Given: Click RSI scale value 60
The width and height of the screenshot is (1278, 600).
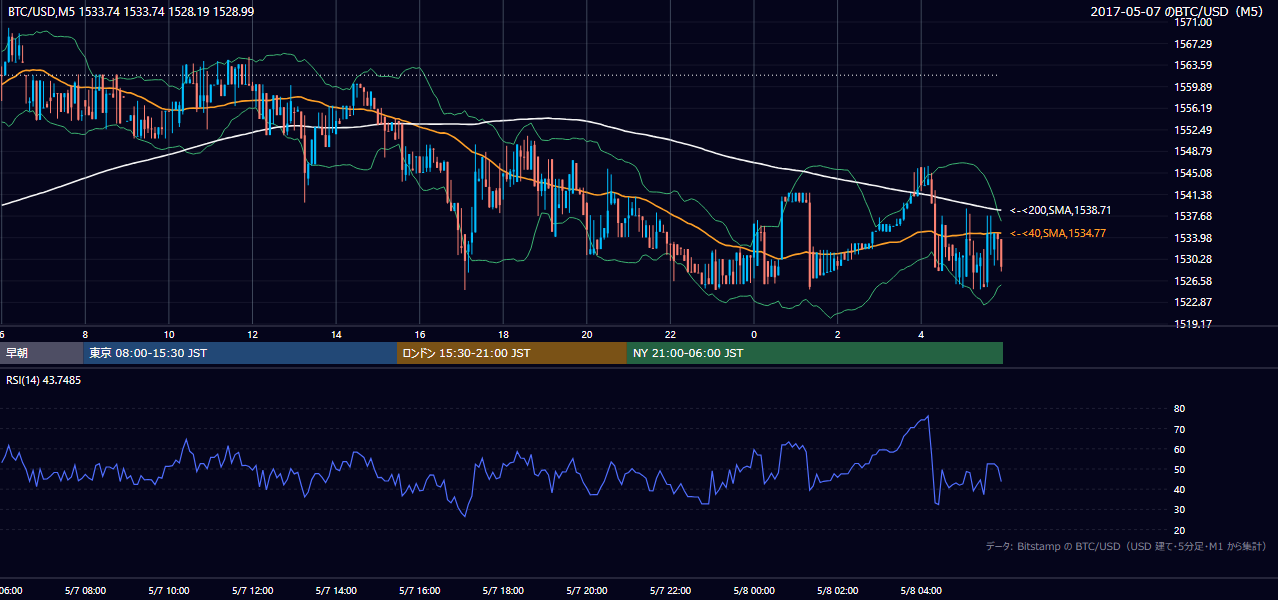Looking at the screenshot, I should click(1179, 449).
